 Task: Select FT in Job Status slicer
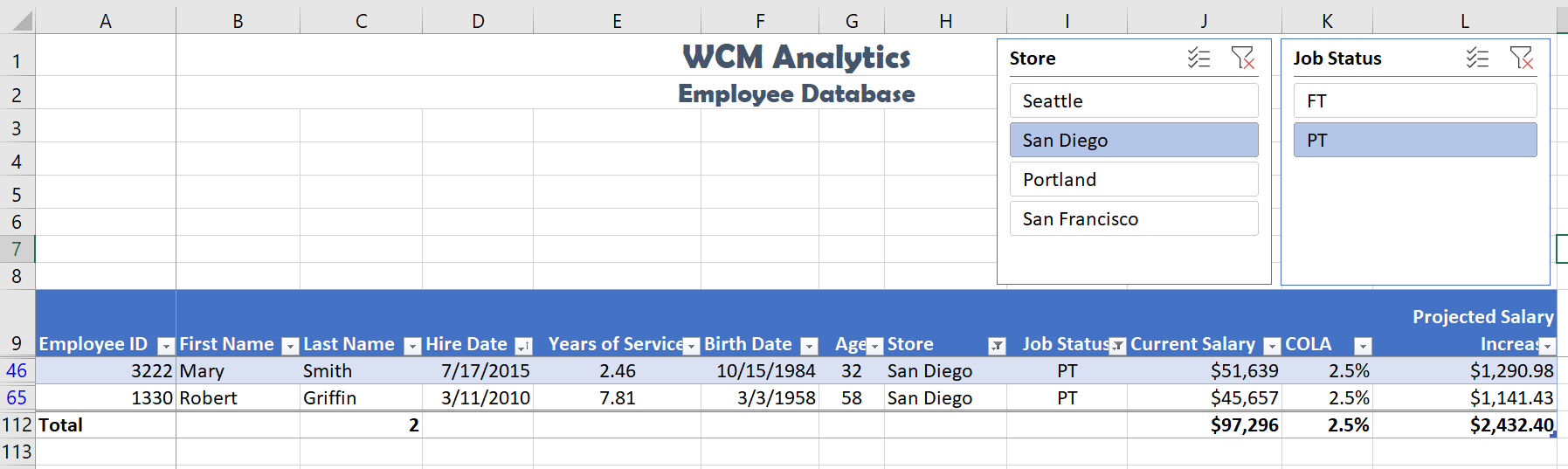tap(1415, 100)
